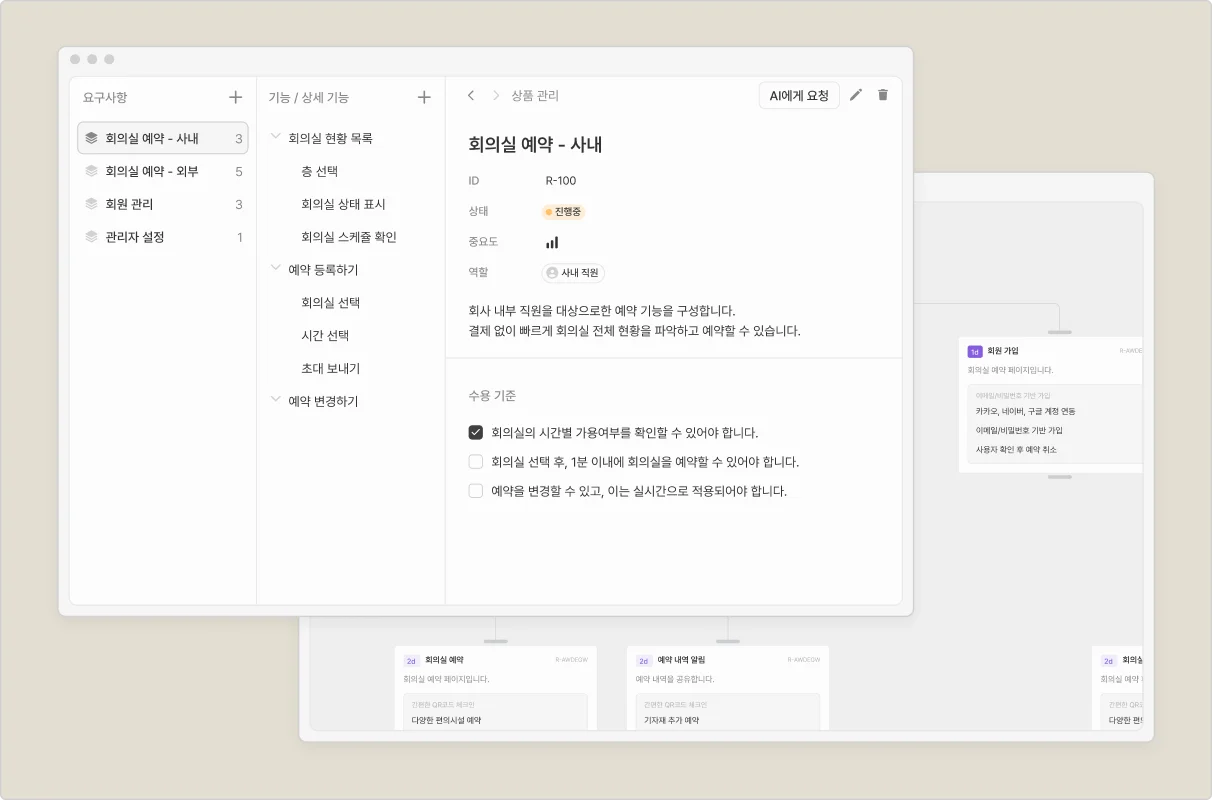Screen dimensions: 1212x800
Task: Collapse the 회의실 현황 목록 group
Action: (x=276, y=138)
